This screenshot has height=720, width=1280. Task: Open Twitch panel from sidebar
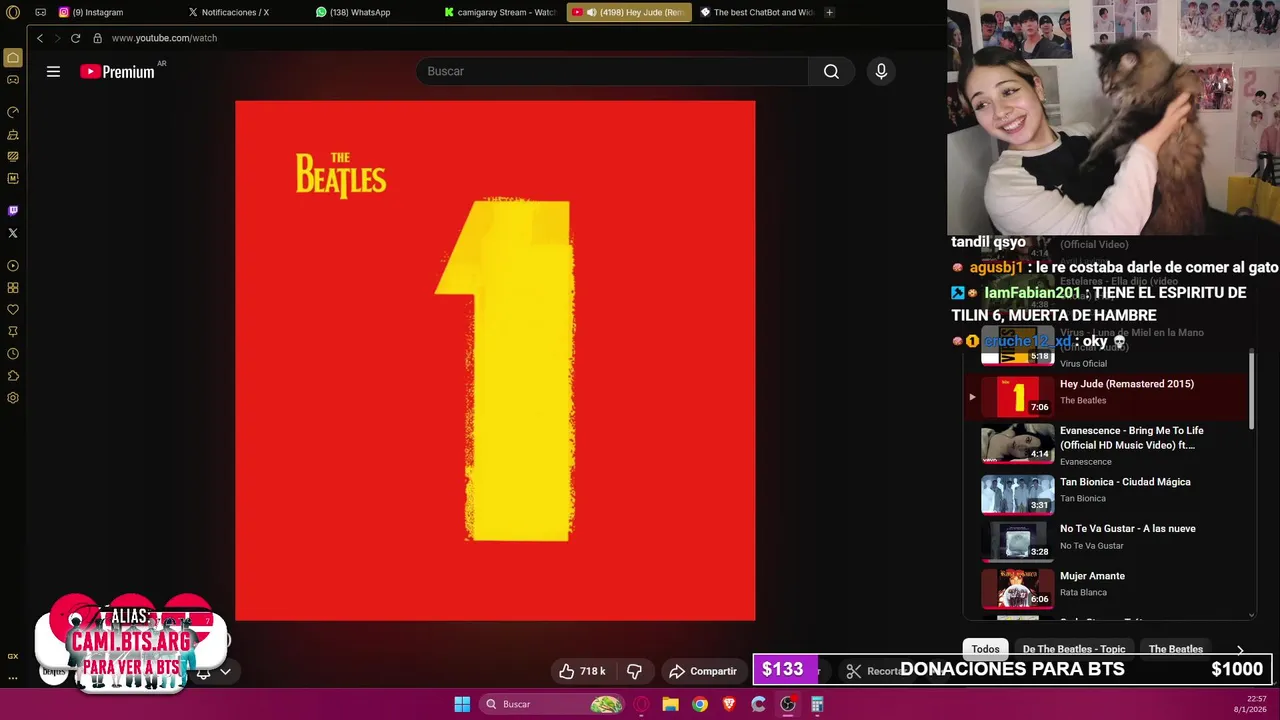click(x=13, y=211)
